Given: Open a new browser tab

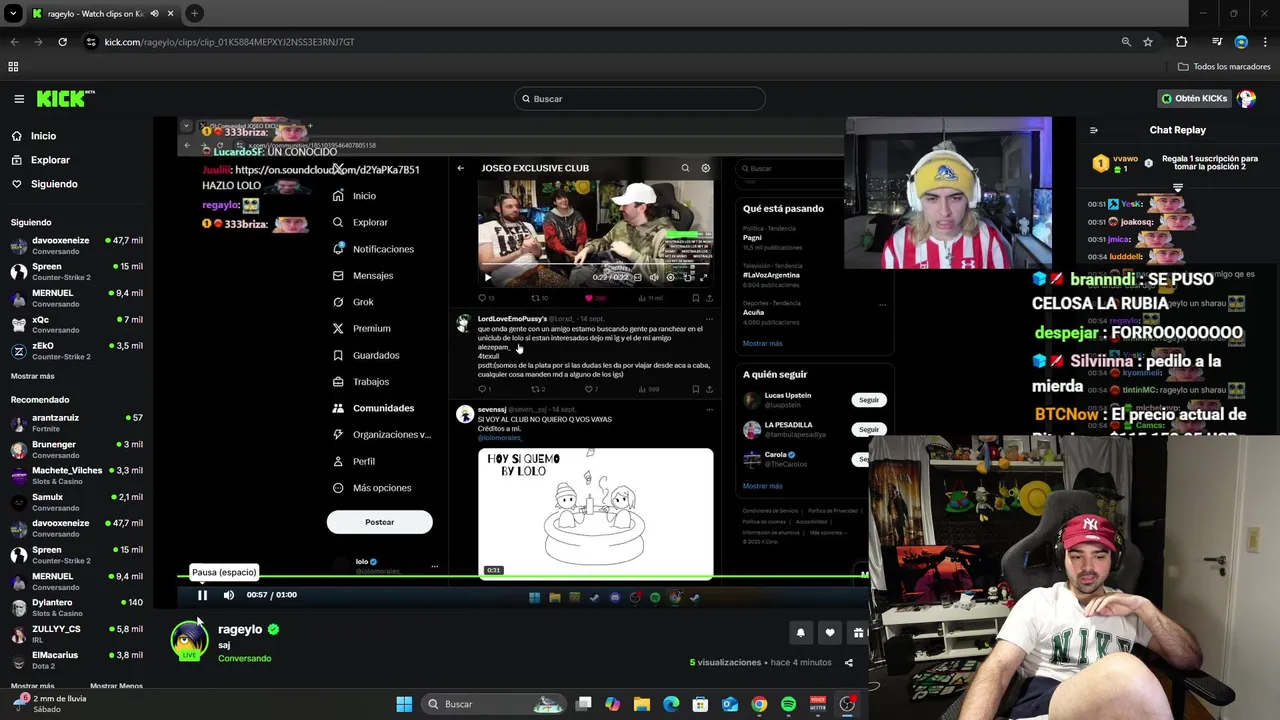Looking at the screenshot, I should 194,13.
